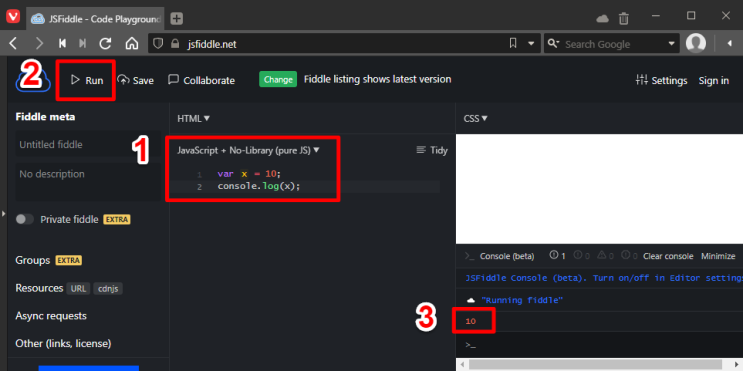Click the console input prompt
The image size is (743, 371).
[x=599, y=345]
